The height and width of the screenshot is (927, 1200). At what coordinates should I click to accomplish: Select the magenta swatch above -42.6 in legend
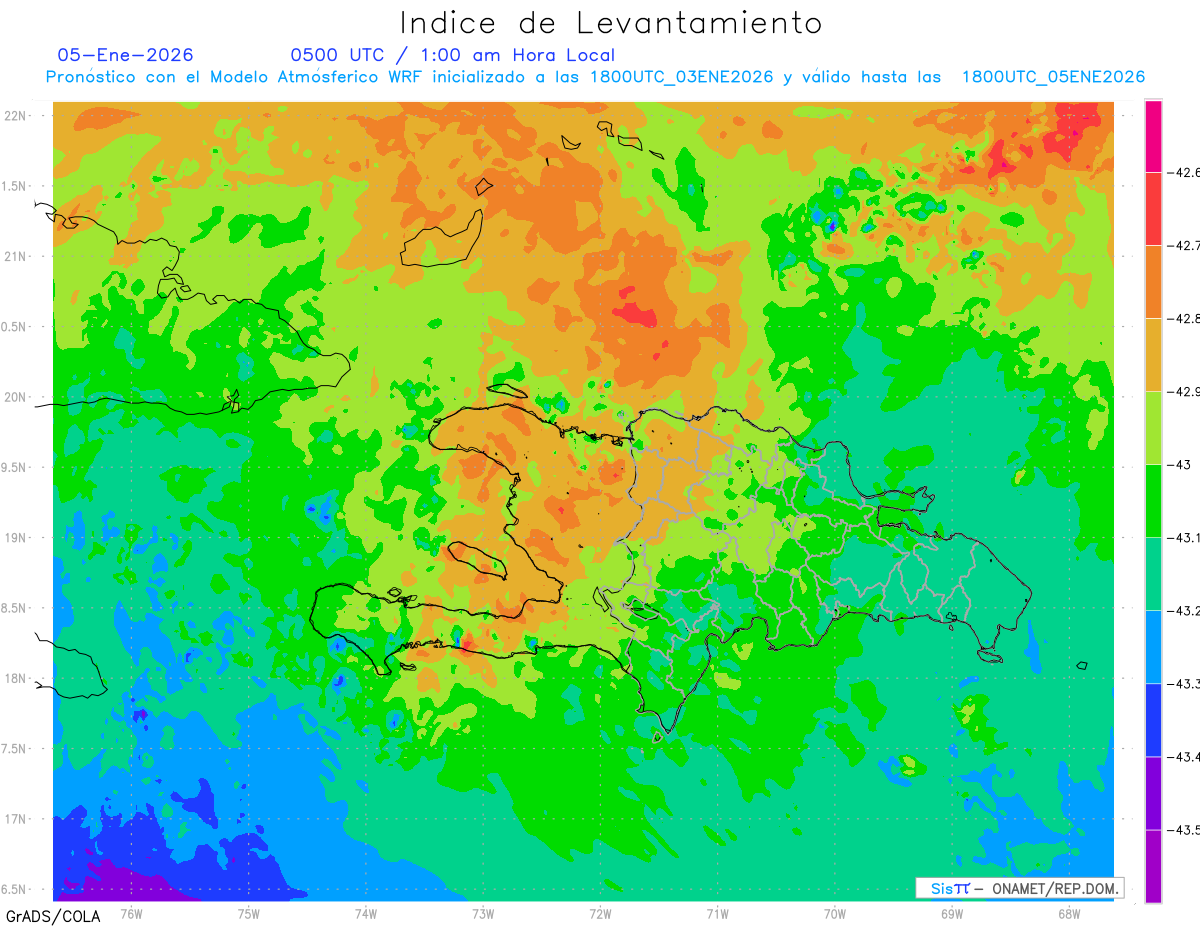coord(1153,136)
